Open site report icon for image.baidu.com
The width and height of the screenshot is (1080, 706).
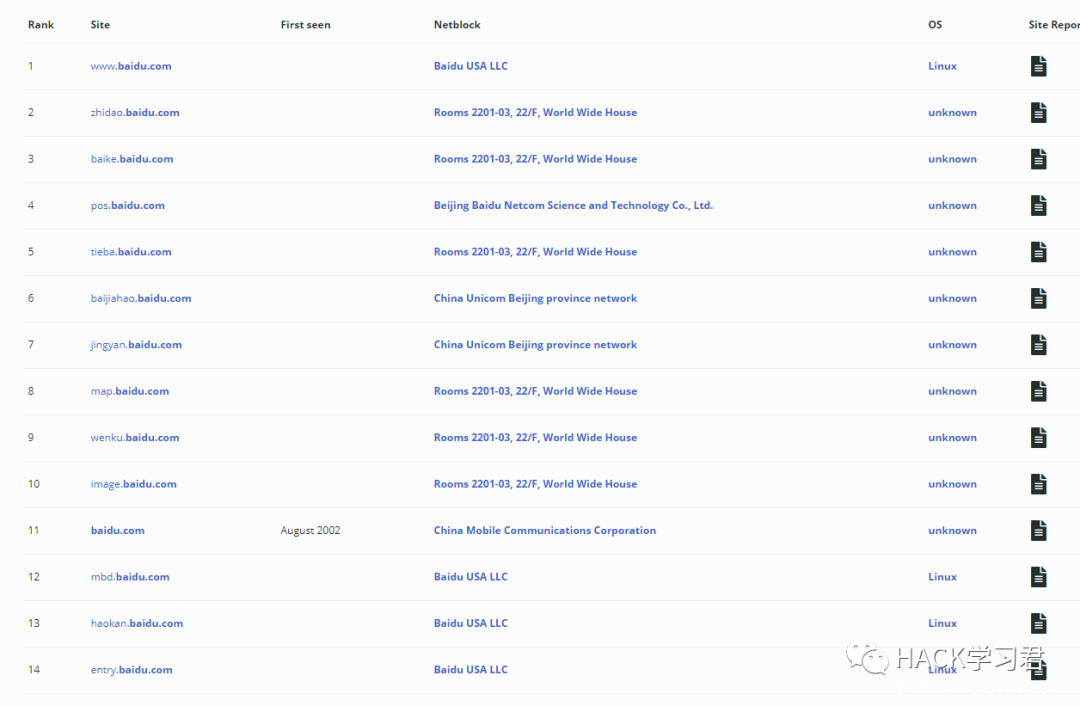click(1039, 484)
